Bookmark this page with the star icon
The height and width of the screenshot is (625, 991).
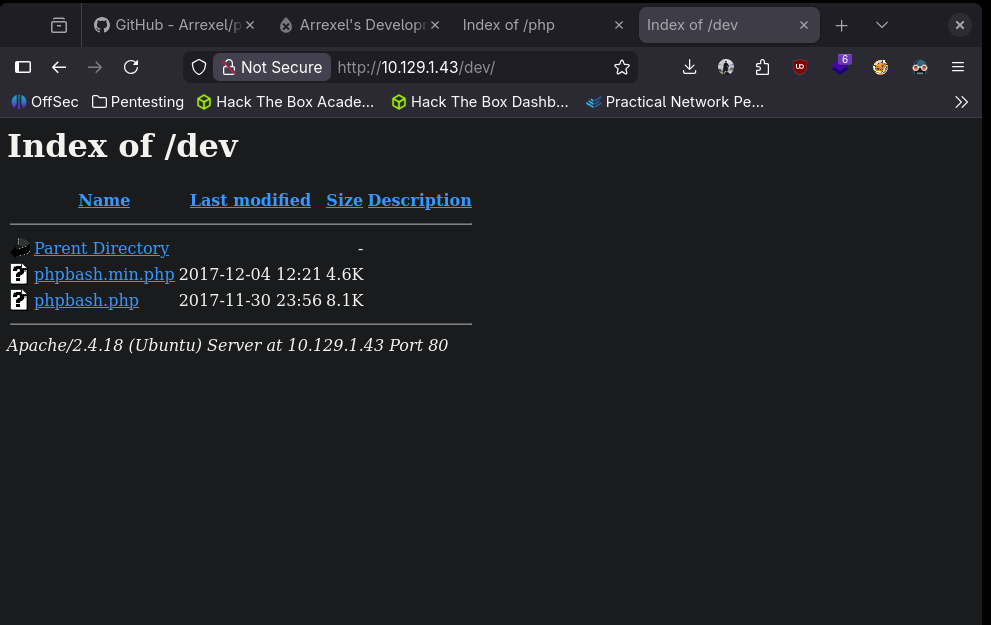click(x=622, y=67)
